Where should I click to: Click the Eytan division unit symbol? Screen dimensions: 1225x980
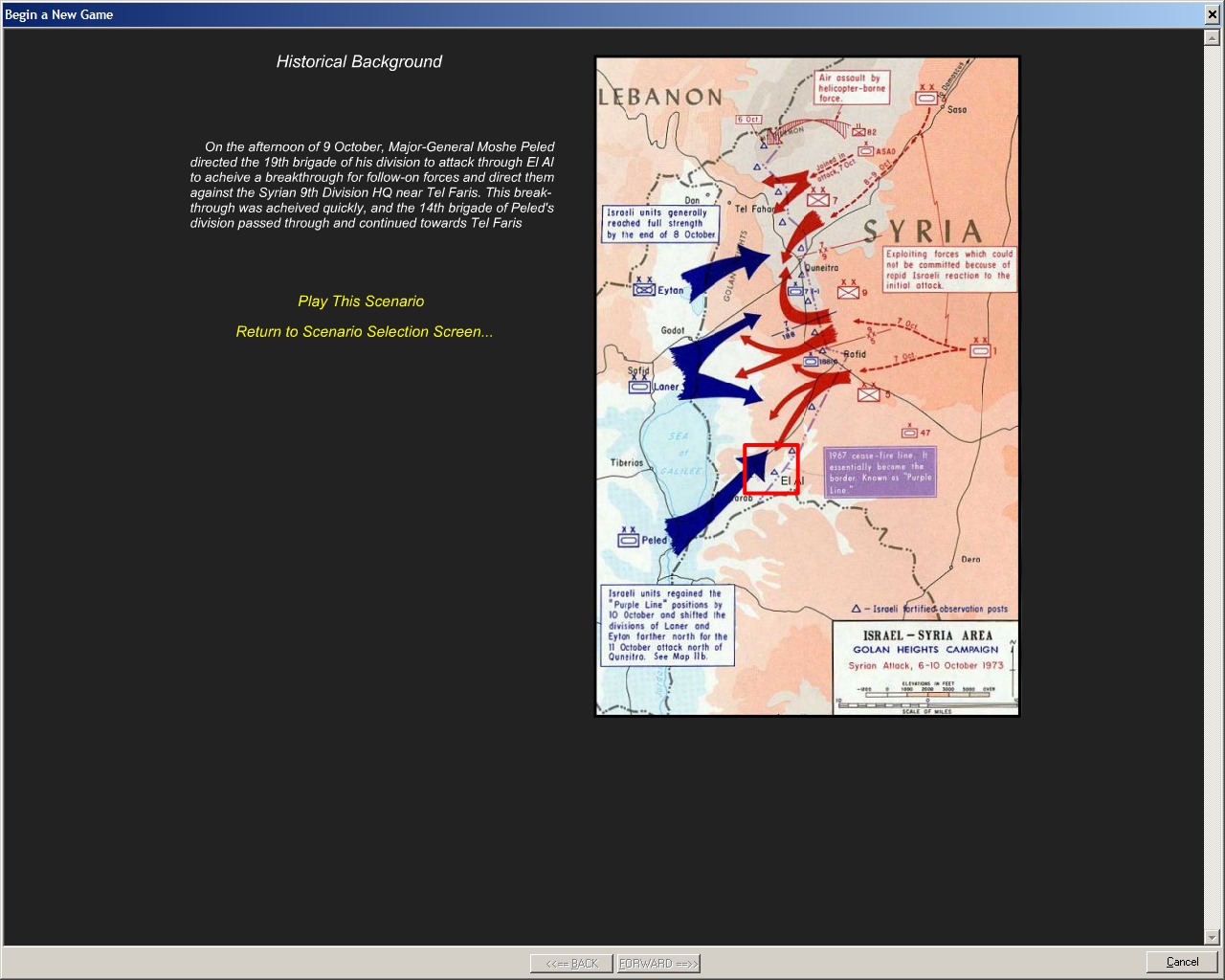click(x=644, y=289)
